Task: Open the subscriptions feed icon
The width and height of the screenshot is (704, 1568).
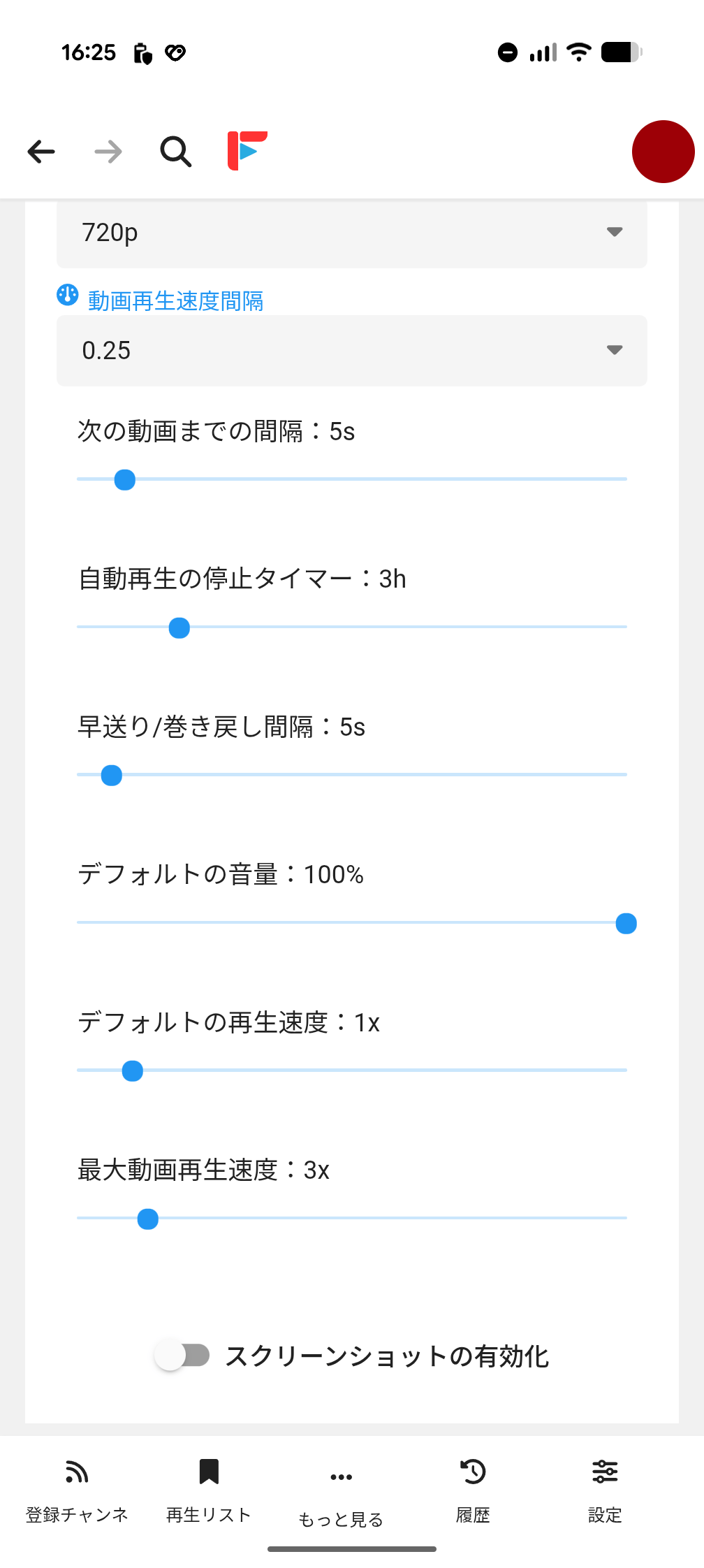Action: click(x=77, y=1472)
